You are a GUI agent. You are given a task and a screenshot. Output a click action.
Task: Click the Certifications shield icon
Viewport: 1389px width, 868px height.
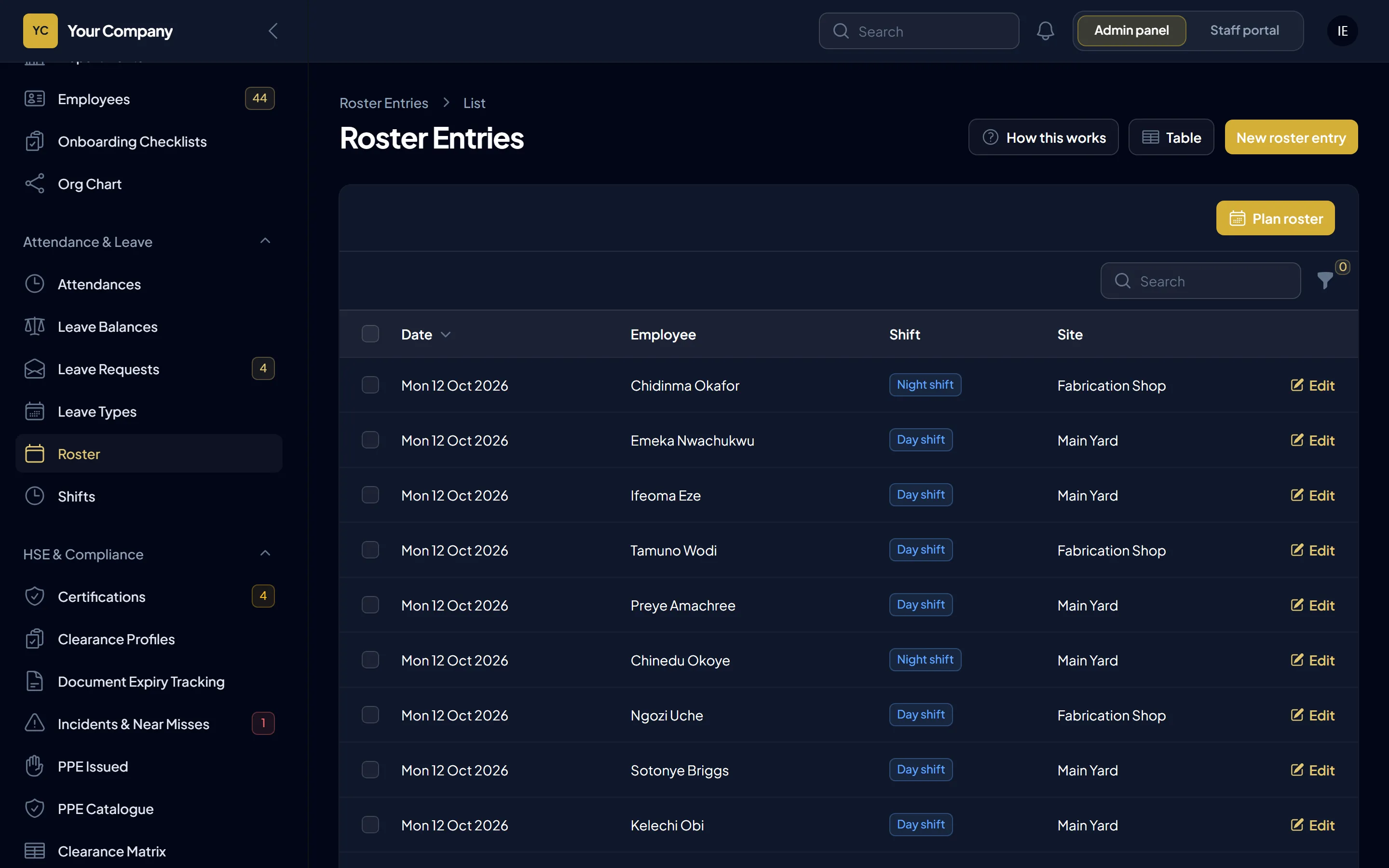pos(34,596)
